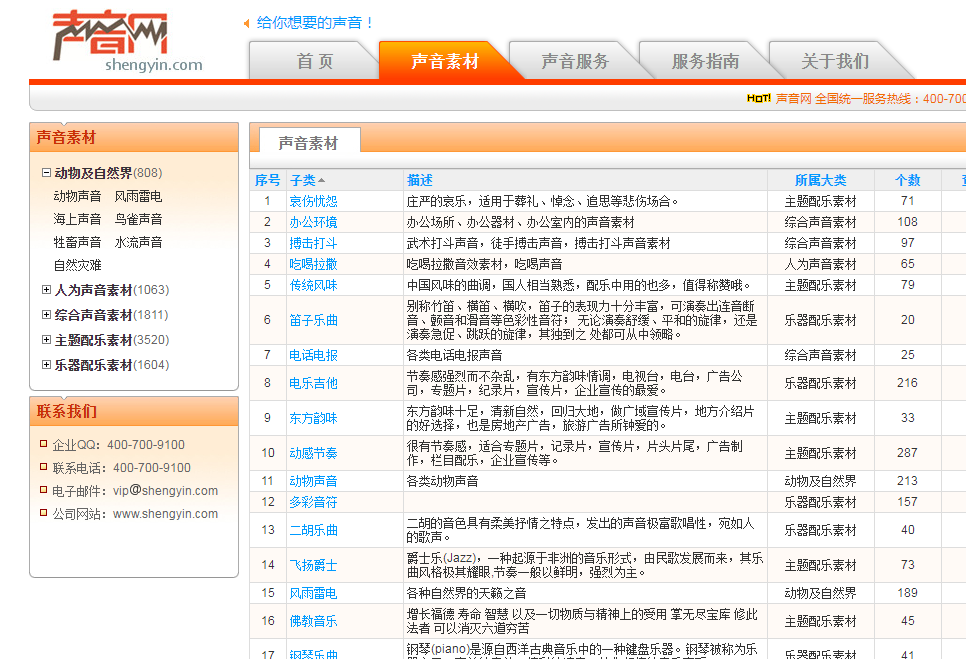This screenshot has width=966, height=659.
Task: Expand the 人为声音素材 category
Action: click(x=46, y=290)
